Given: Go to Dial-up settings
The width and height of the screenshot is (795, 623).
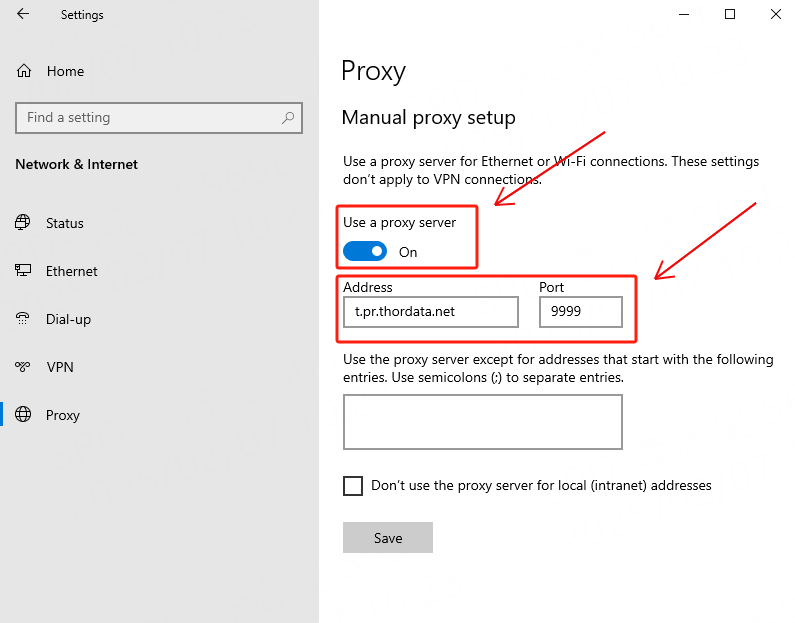Looking at the screenshot, I should (68, 319).
